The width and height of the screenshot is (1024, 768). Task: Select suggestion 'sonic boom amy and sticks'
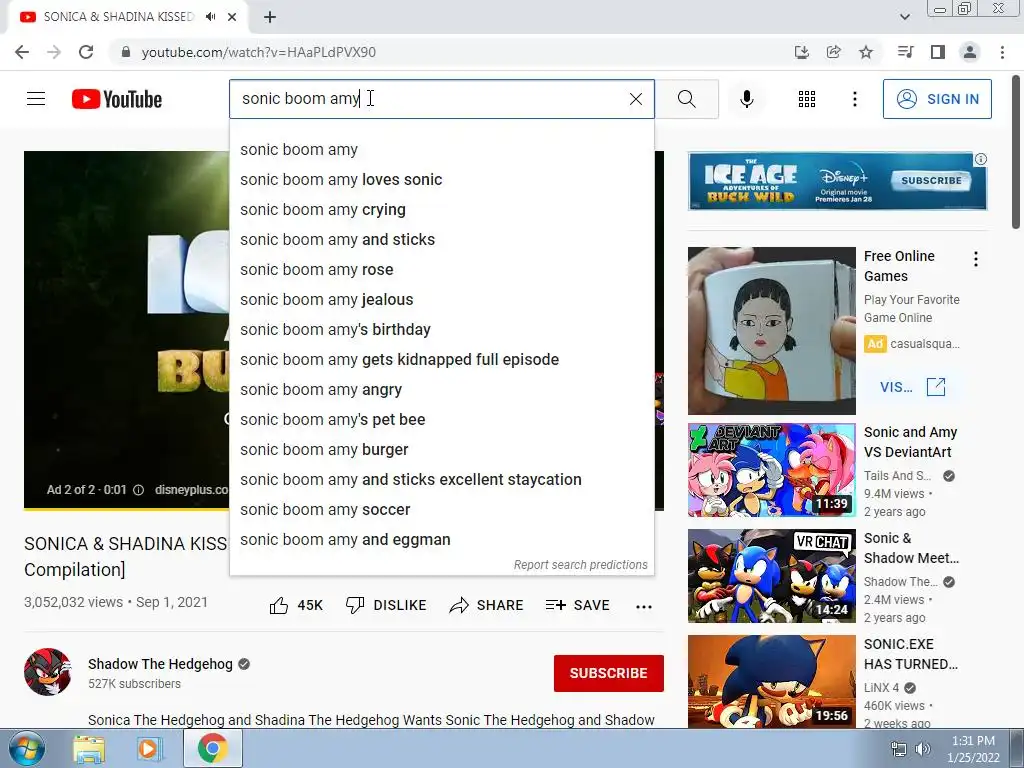click(441, 240)
